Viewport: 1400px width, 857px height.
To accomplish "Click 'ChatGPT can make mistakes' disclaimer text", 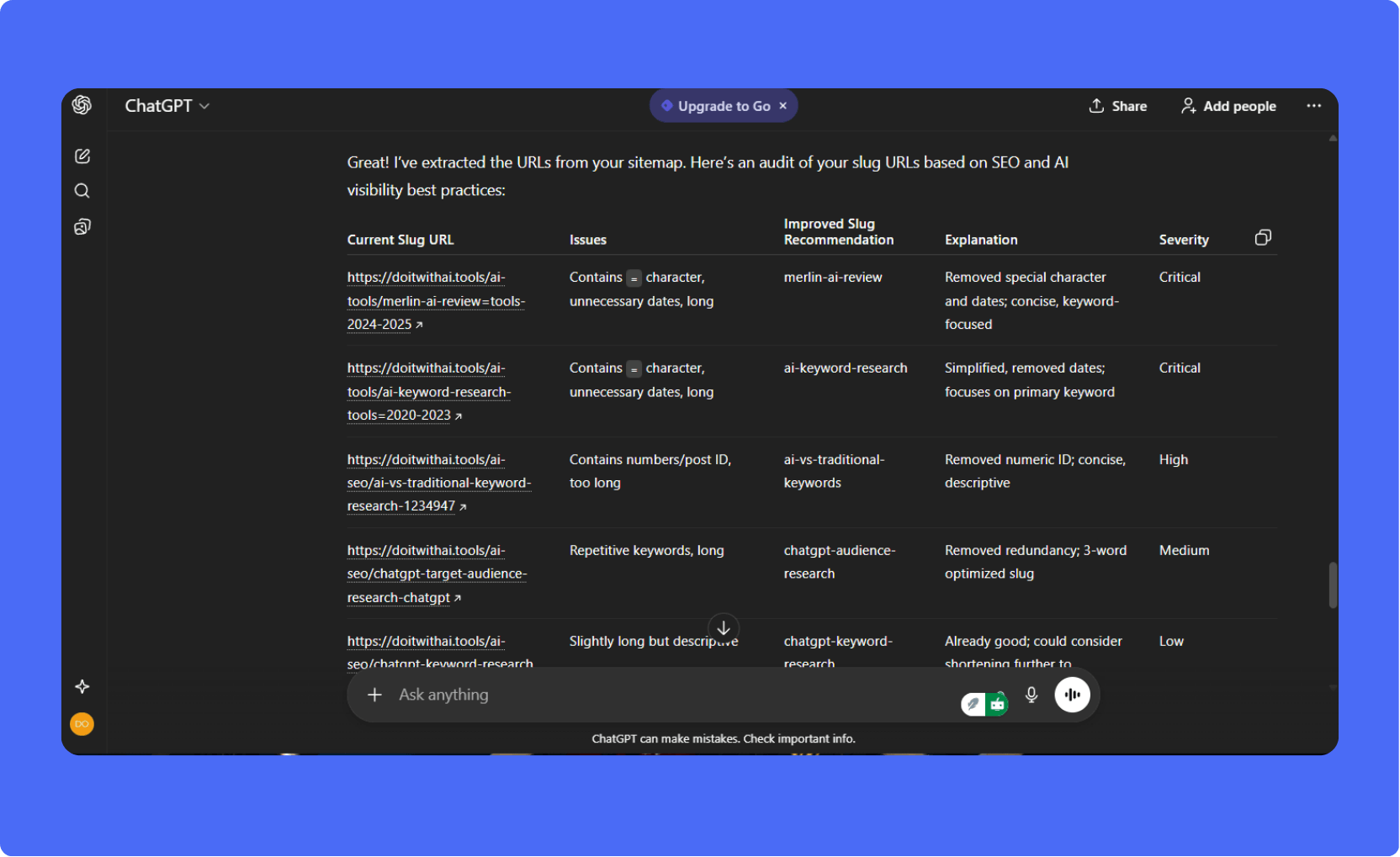I will tap(724, 739).
